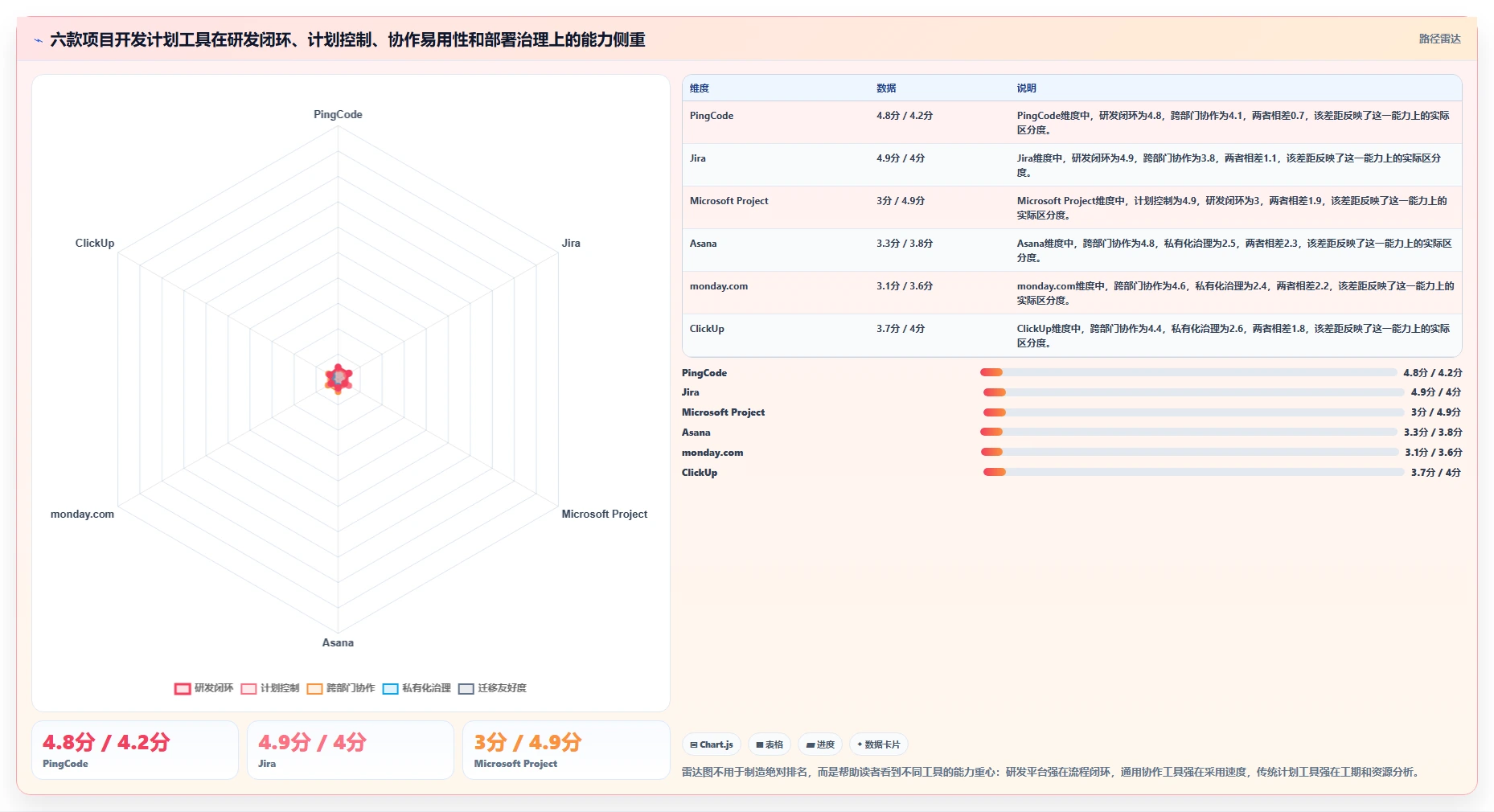Viewport: 1494px width, 812px height.
Task: Toggle the 跨部门协作 legend series
Action: (x=341, y=688)
